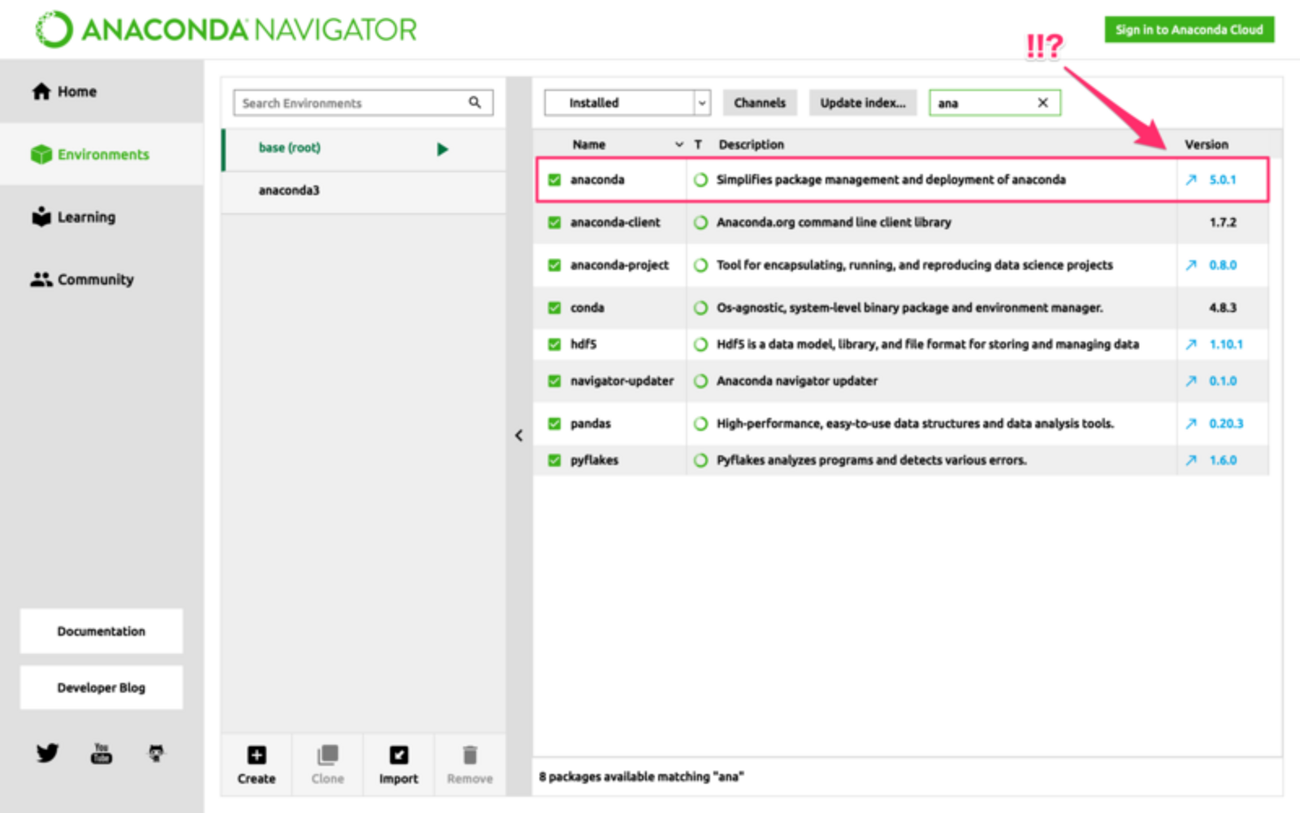The width and height of the screenshot is (1300, 813).
Task: Uncheck the pandas package checkbox
Action: [x=554, y=423]
